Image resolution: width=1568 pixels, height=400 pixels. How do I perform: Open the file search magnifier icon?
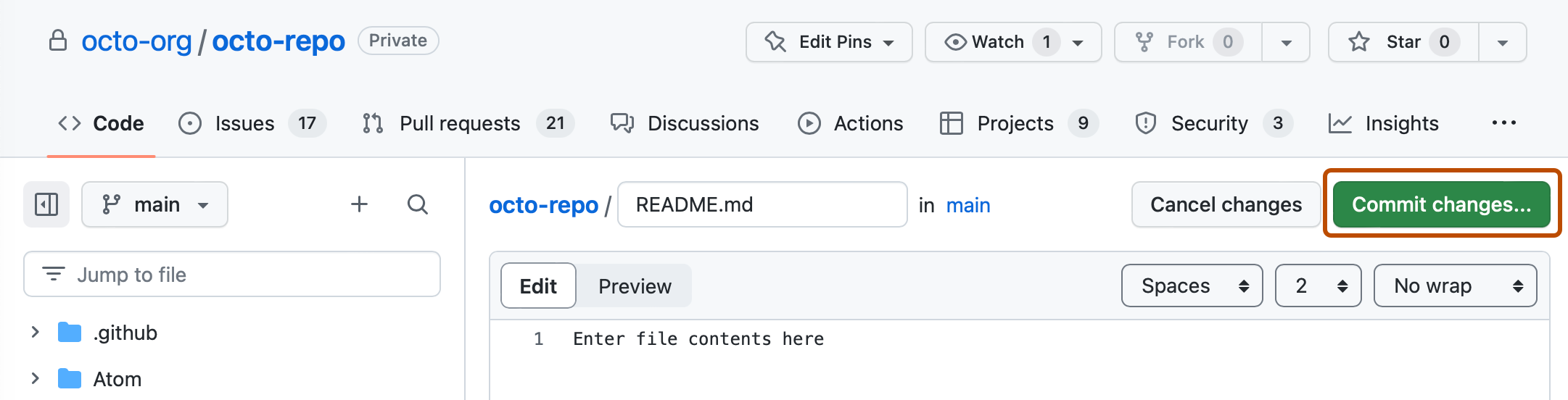tap(417, 204)
